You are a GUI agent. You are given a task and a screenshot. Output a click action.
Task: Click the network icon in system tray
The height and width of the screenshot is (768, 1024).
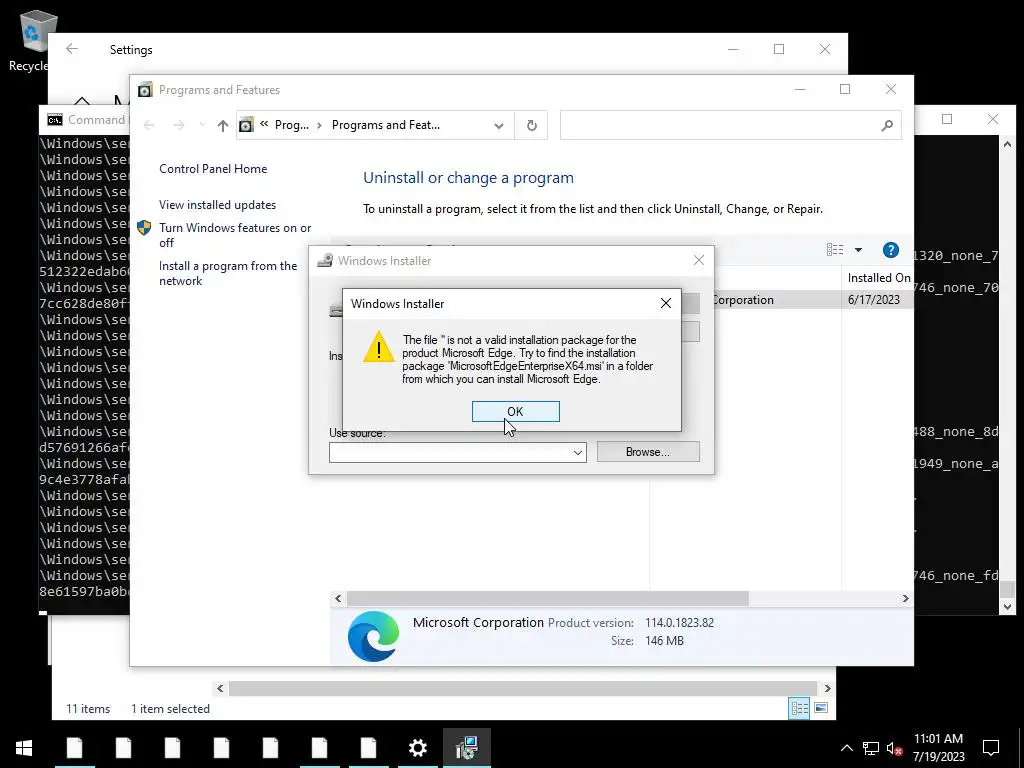(871, 748)
